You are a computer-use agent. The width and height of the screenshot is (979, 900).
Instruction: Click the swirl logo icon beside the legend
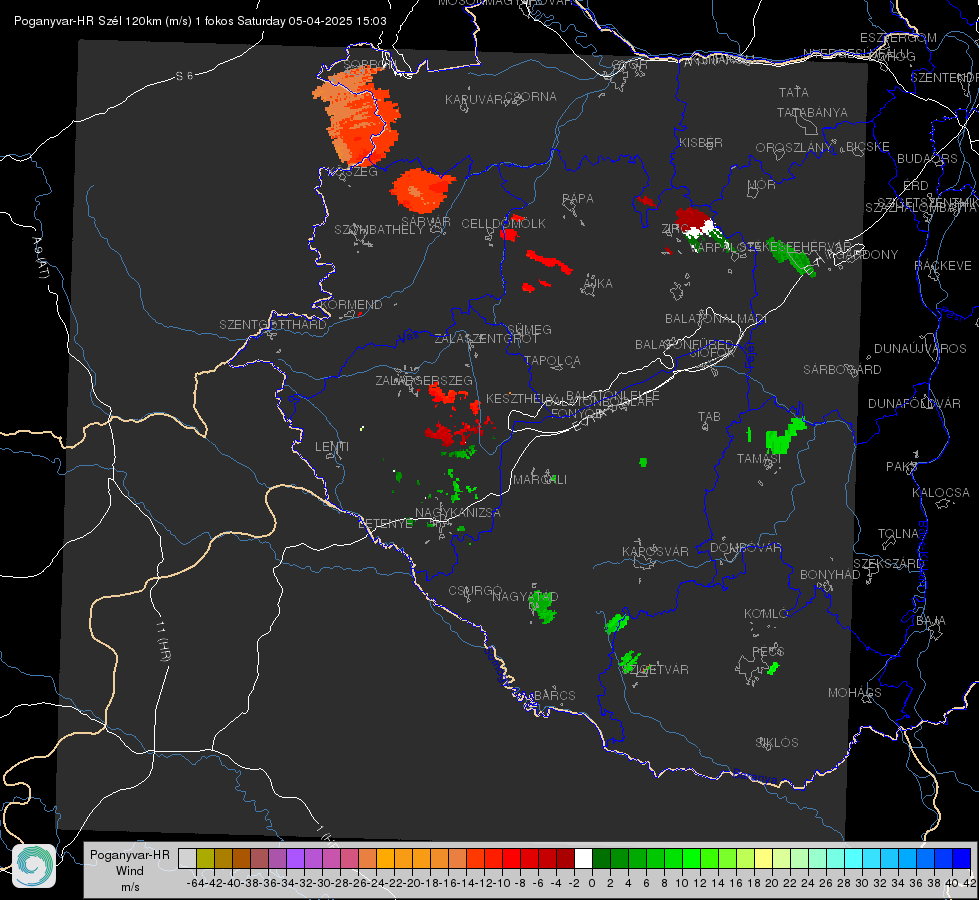[34, 866]
